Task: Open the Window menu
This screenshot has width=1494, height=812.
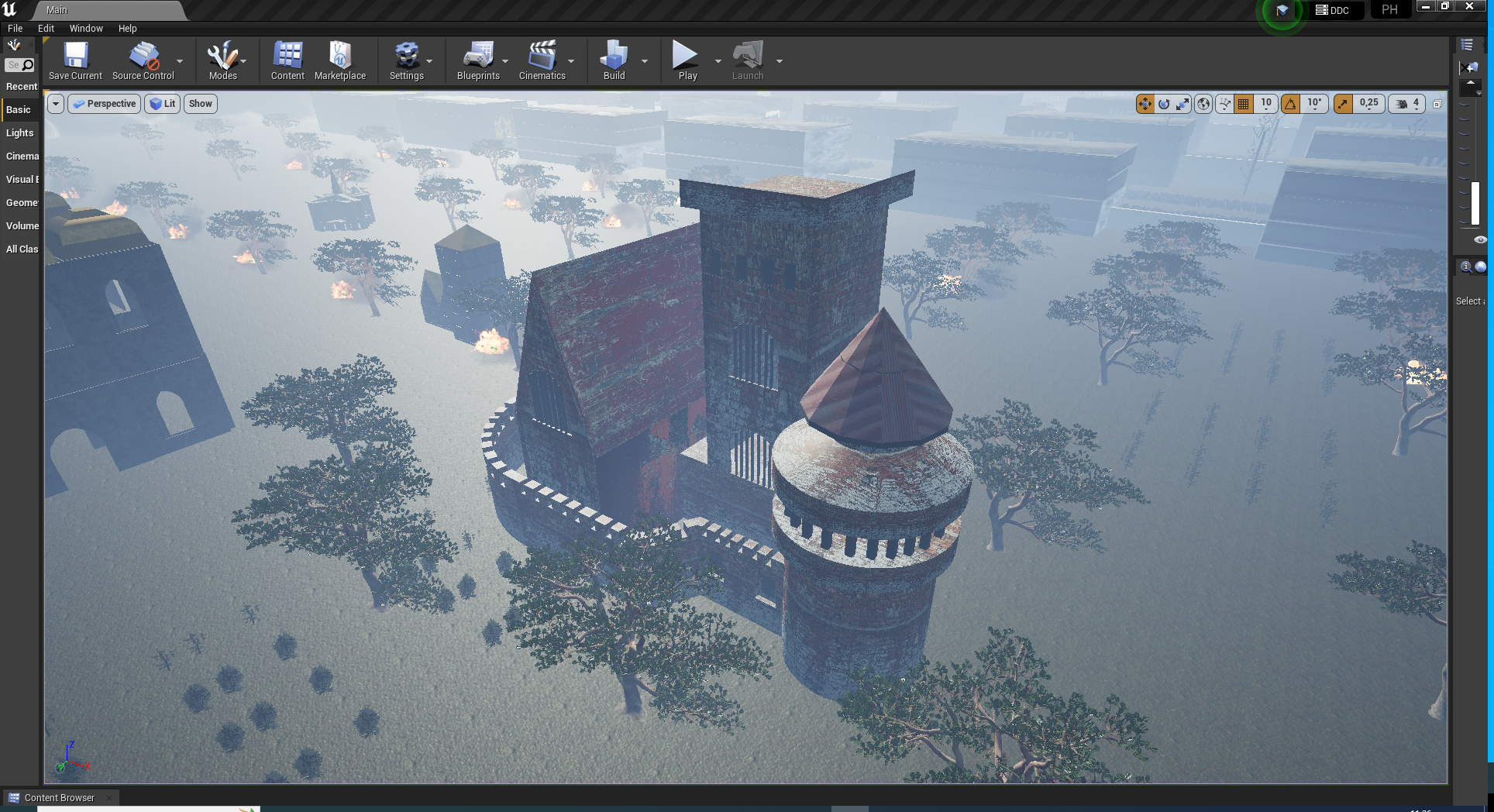Action: pos(86,29)
